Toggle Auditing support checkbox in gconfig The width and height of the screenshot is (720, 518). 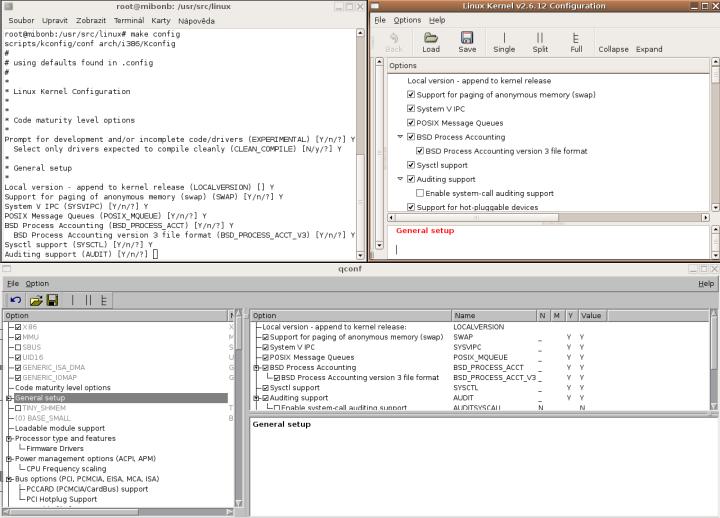[x=411, y=179]
